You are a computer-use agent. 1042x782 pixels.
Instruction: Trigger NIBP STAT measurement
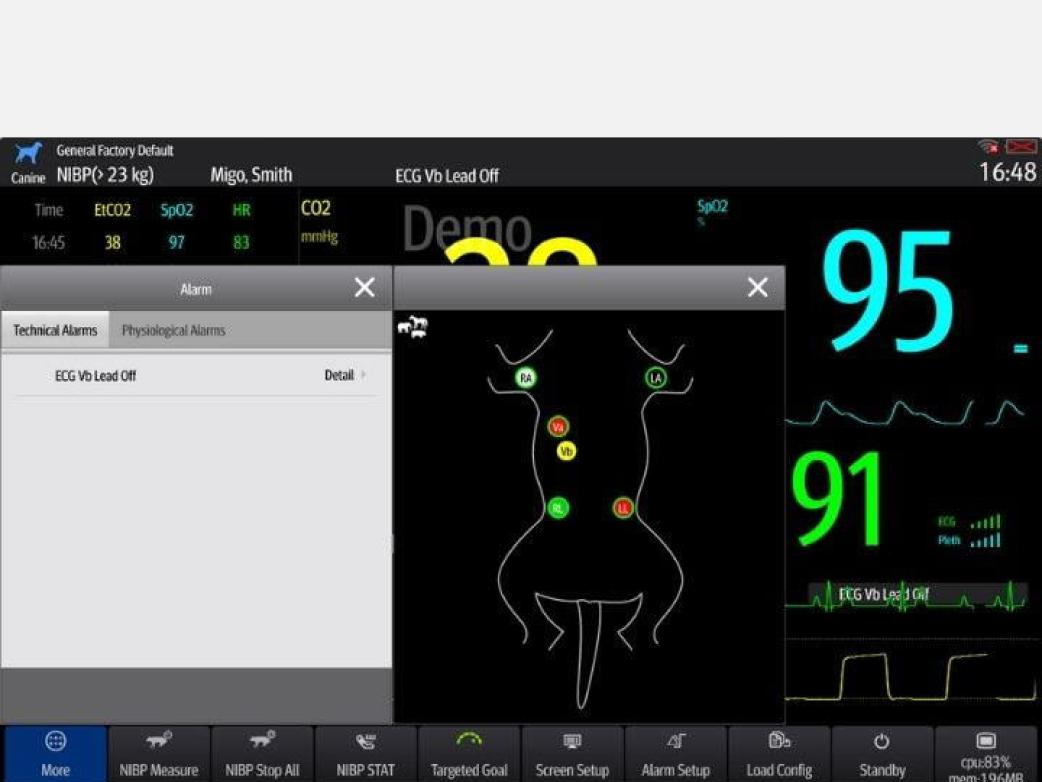pyautogui.click(x=365, y=753)
